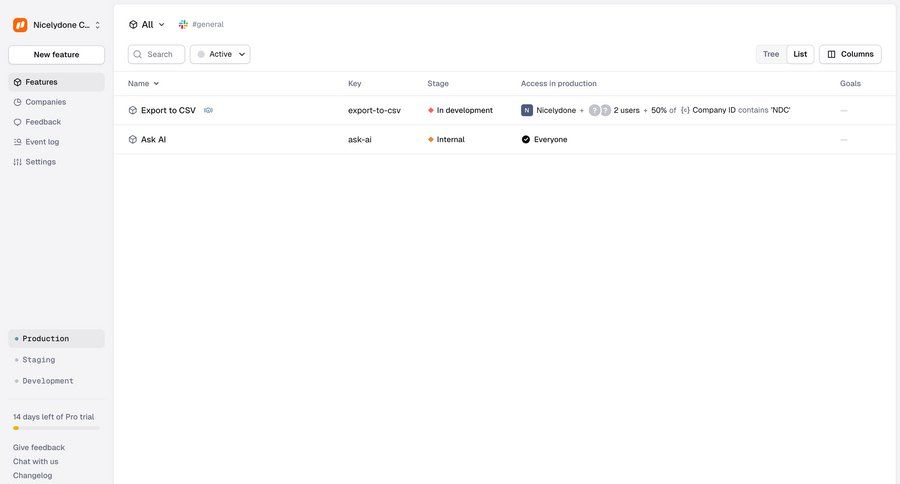Viewport: 900px width, 484px height.
Task: Click the Feedback speech bubble icon
Action: pyautogui.click(x=17, y=122)
